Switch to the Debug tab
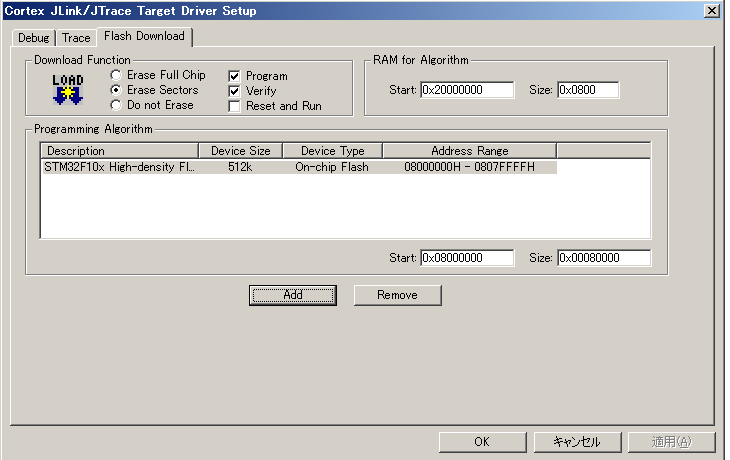This screenshot has height=460, width=730. click(34, 38)
